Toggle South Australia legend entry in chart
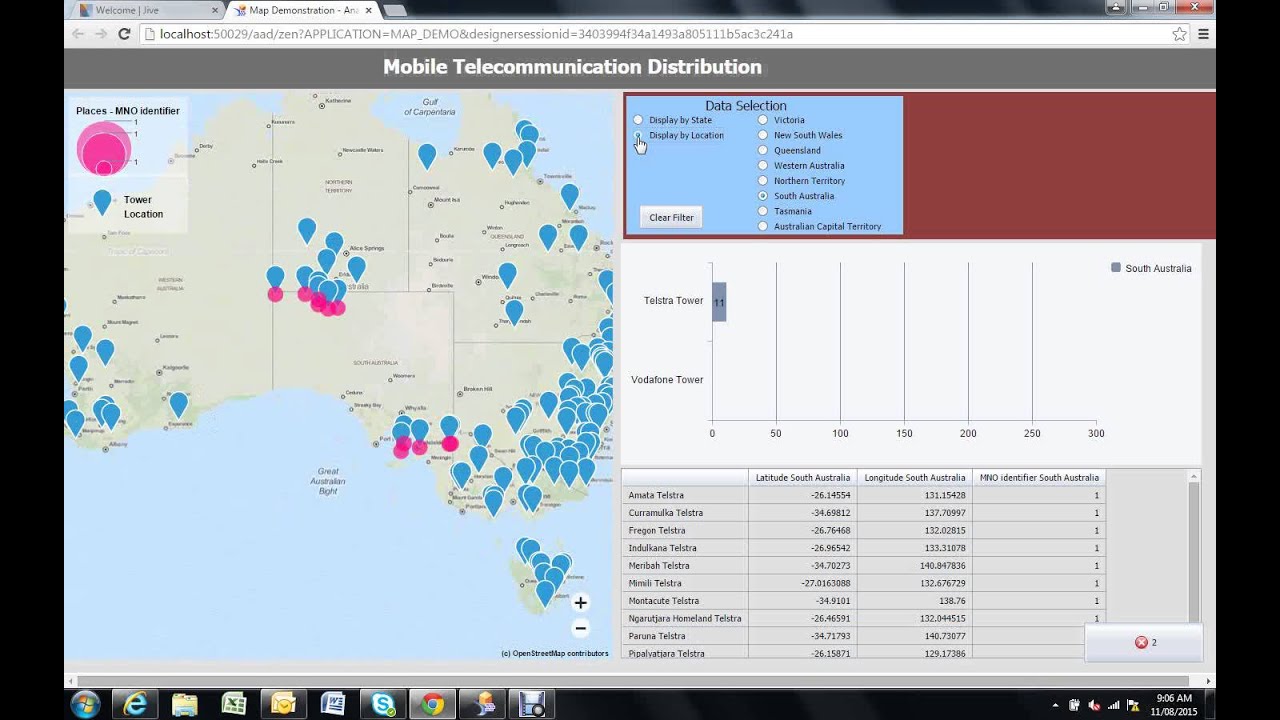 pyautogui.click(x=1151, y=268)
